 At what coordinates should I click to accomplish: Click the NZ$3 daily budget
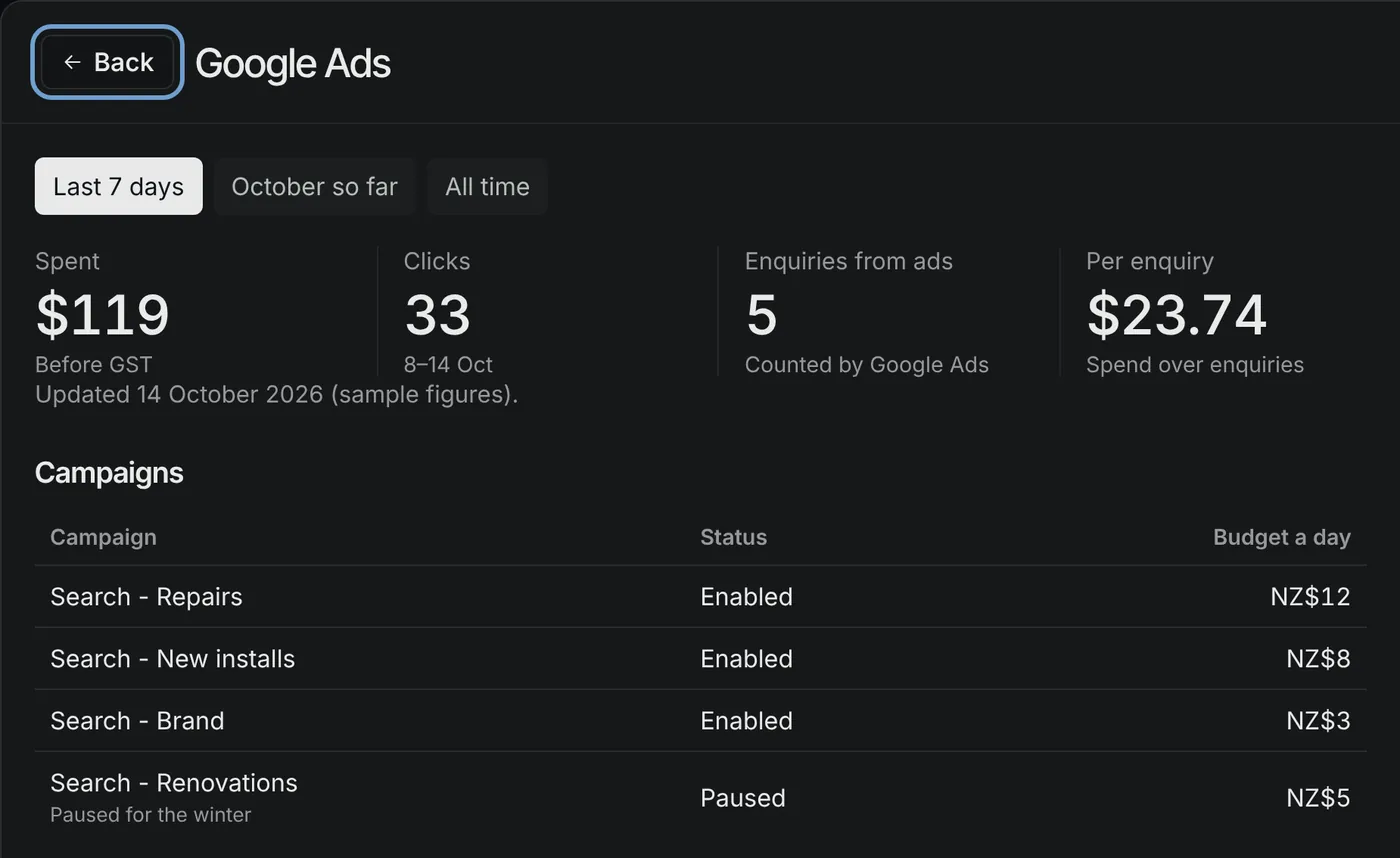(x=1318, y=721)
